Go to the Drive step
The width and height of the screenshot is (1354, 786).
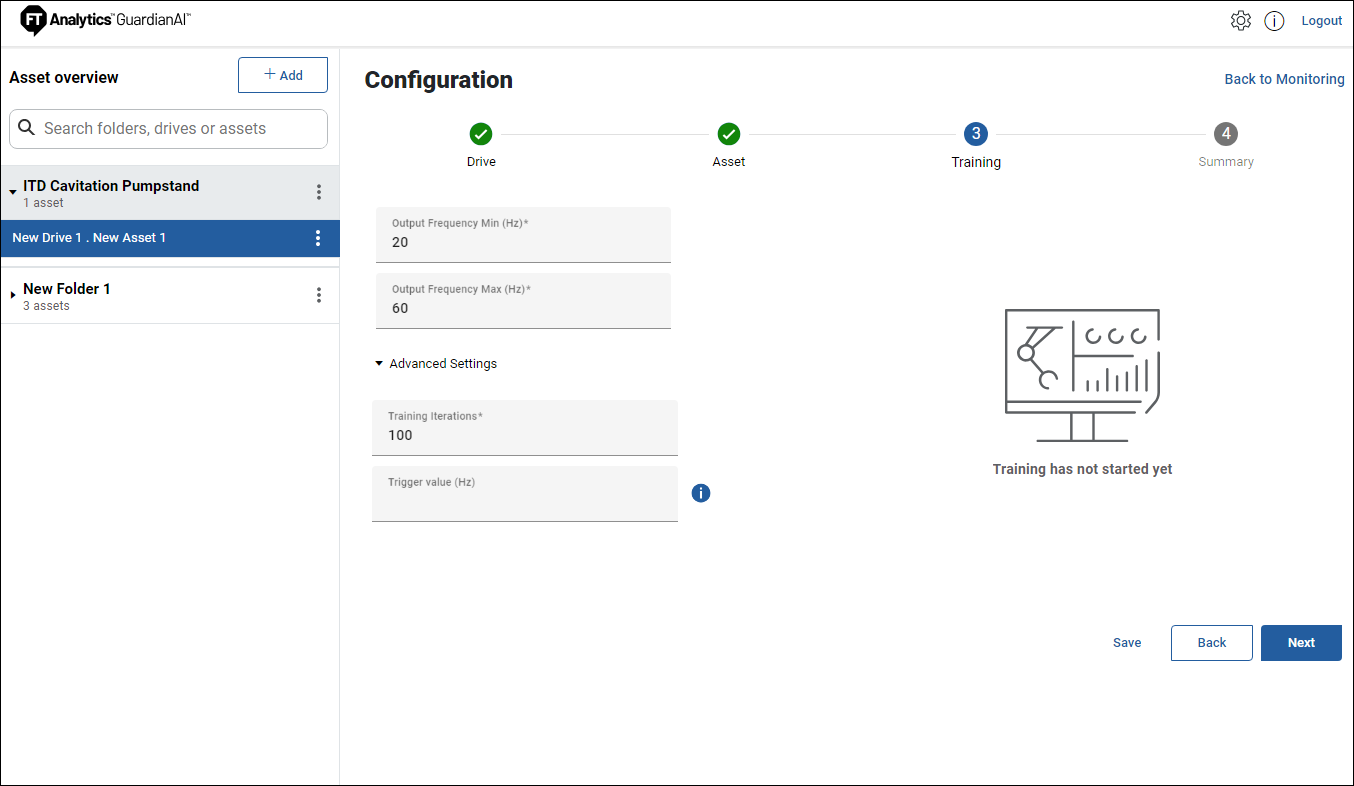click(x=481, y=134)
